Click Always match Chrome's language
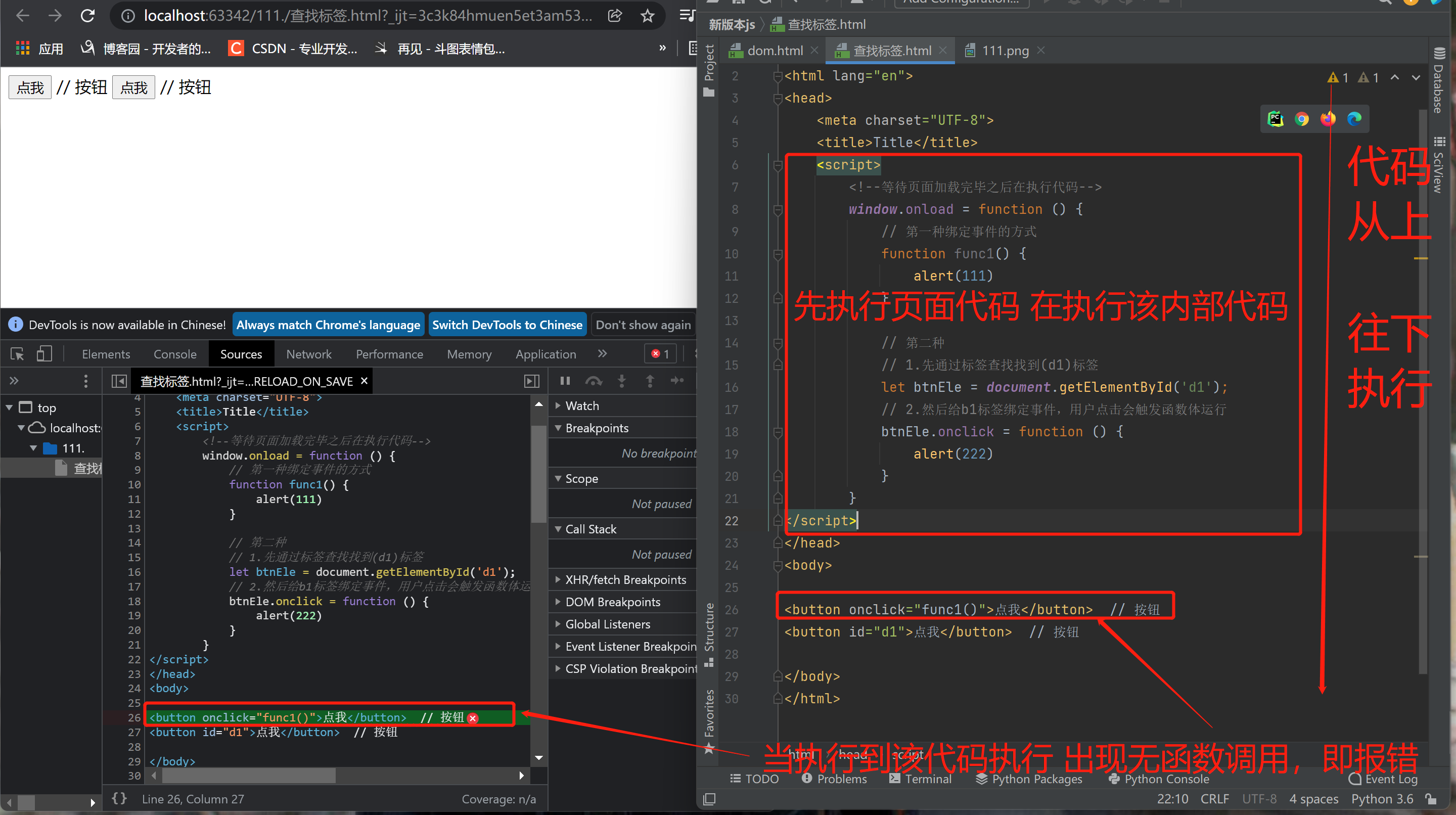The image size is (1456, 815). point(328,325)
